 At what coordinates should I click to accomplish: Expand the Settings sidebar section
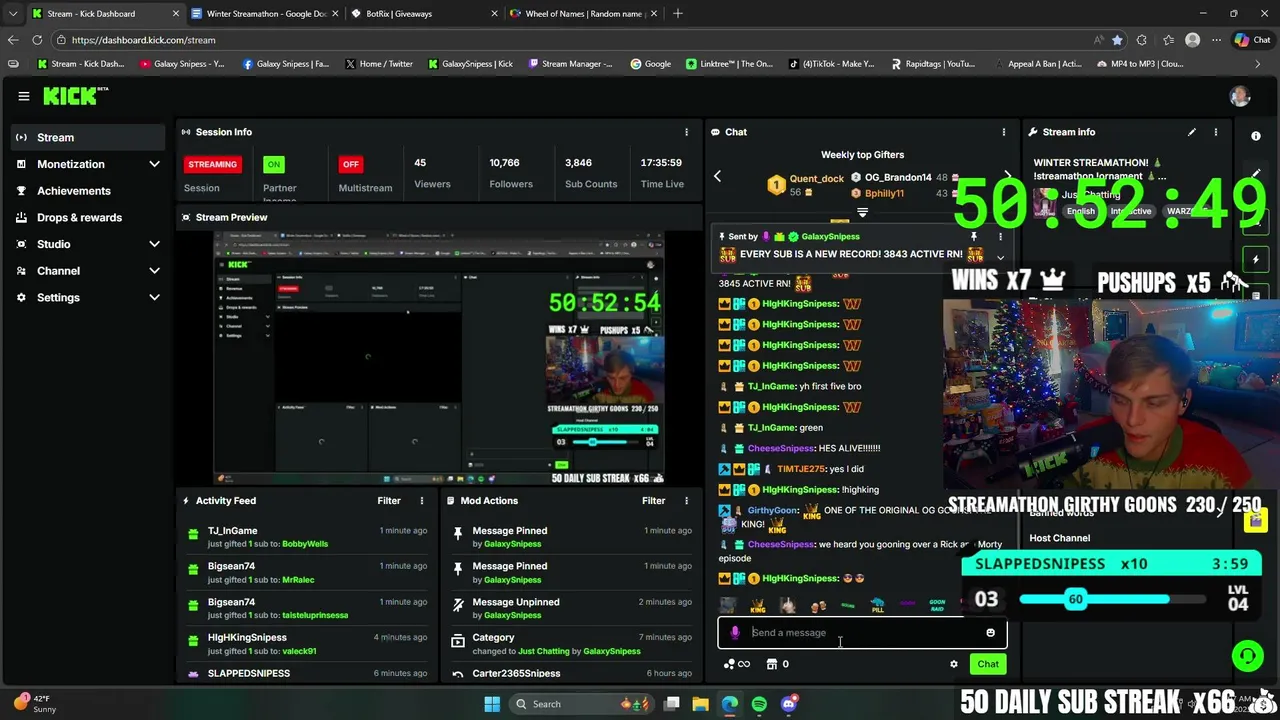[154, 298]
